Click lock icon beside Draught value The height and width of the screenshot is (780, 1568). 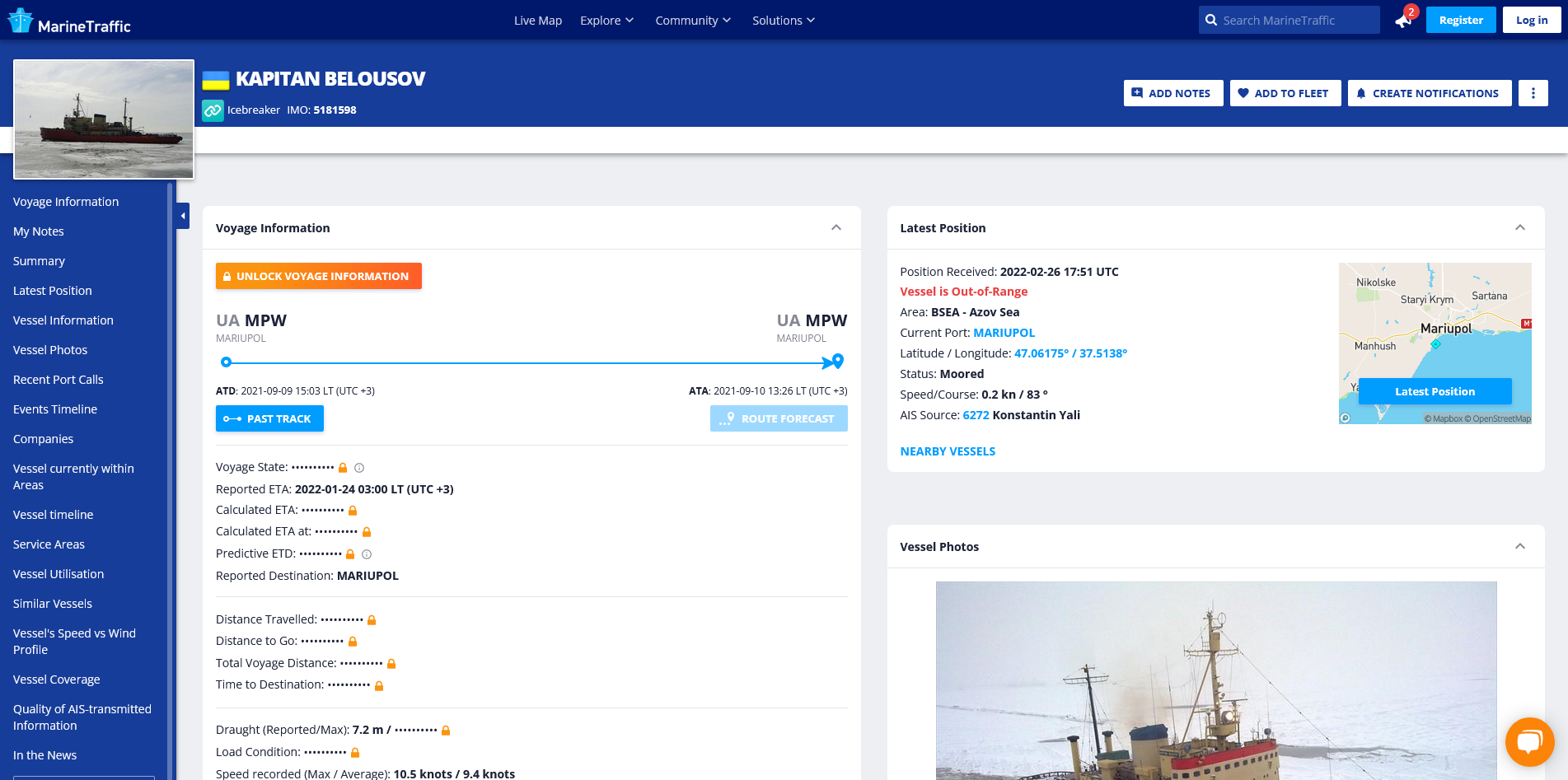(x=446, y=731)
